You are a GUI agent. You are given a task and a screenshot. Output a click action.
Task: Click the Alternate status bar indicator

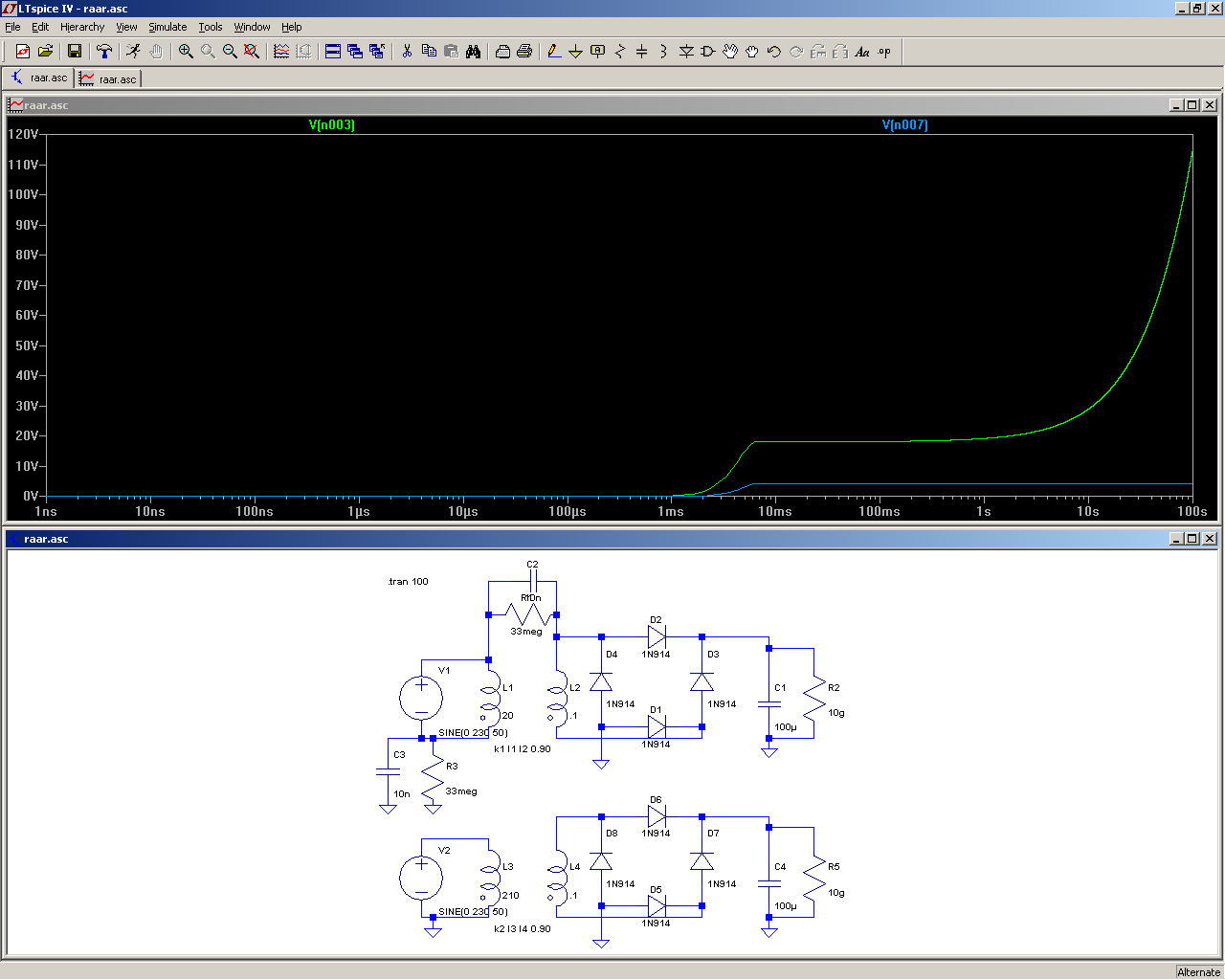(1198, 971)
